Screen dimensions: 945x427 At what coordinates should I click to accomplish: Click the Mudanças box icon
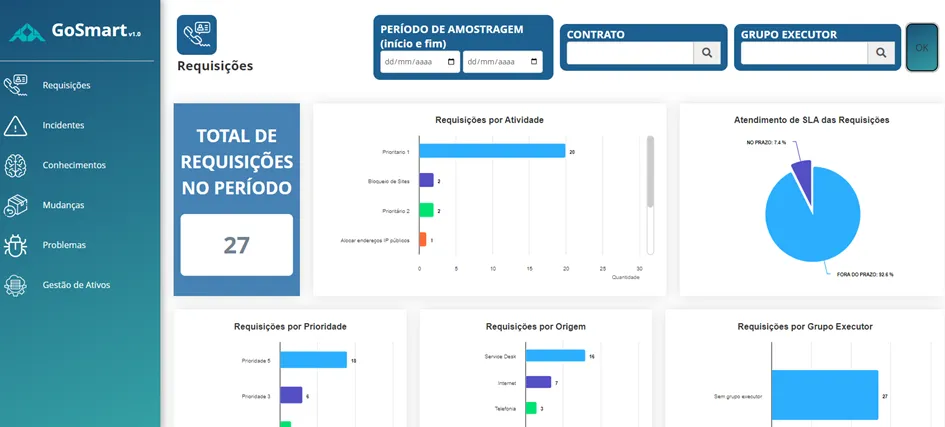(x=15, y=205)
